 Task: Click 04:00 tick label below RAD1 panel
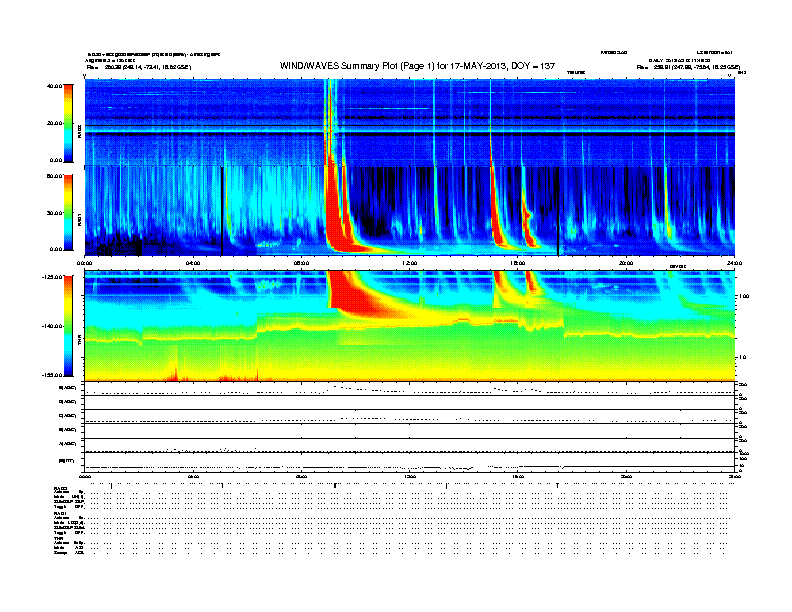click(x=193, y=263)
